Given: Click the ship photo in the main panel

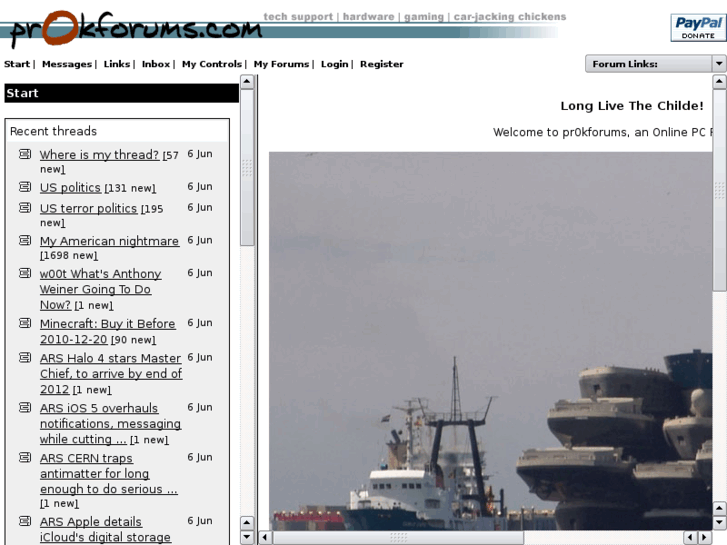Looking at the screenshot, I should [x=491, y=341].
